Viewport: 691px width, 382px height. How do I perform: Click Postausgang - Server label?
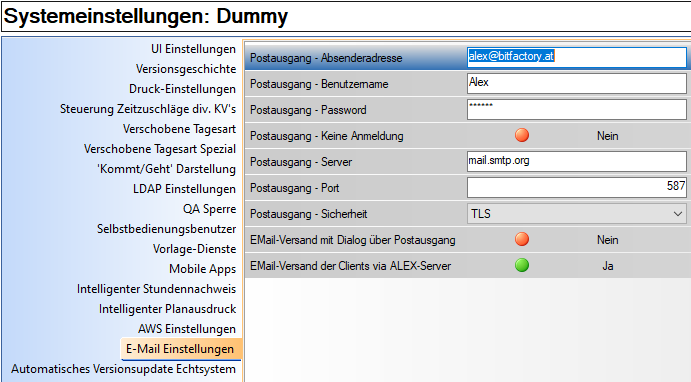(301, 162)
